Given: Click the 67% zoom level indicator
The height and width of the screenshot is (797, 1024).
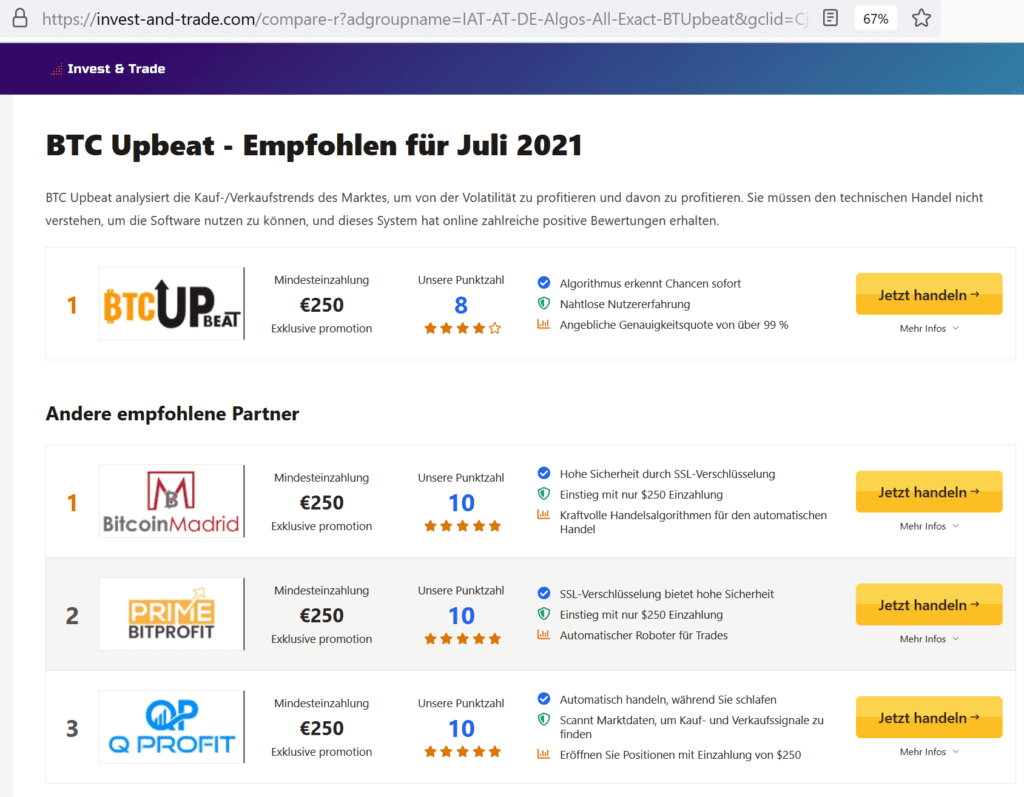Looking at the screenshot, I should 875,18.
